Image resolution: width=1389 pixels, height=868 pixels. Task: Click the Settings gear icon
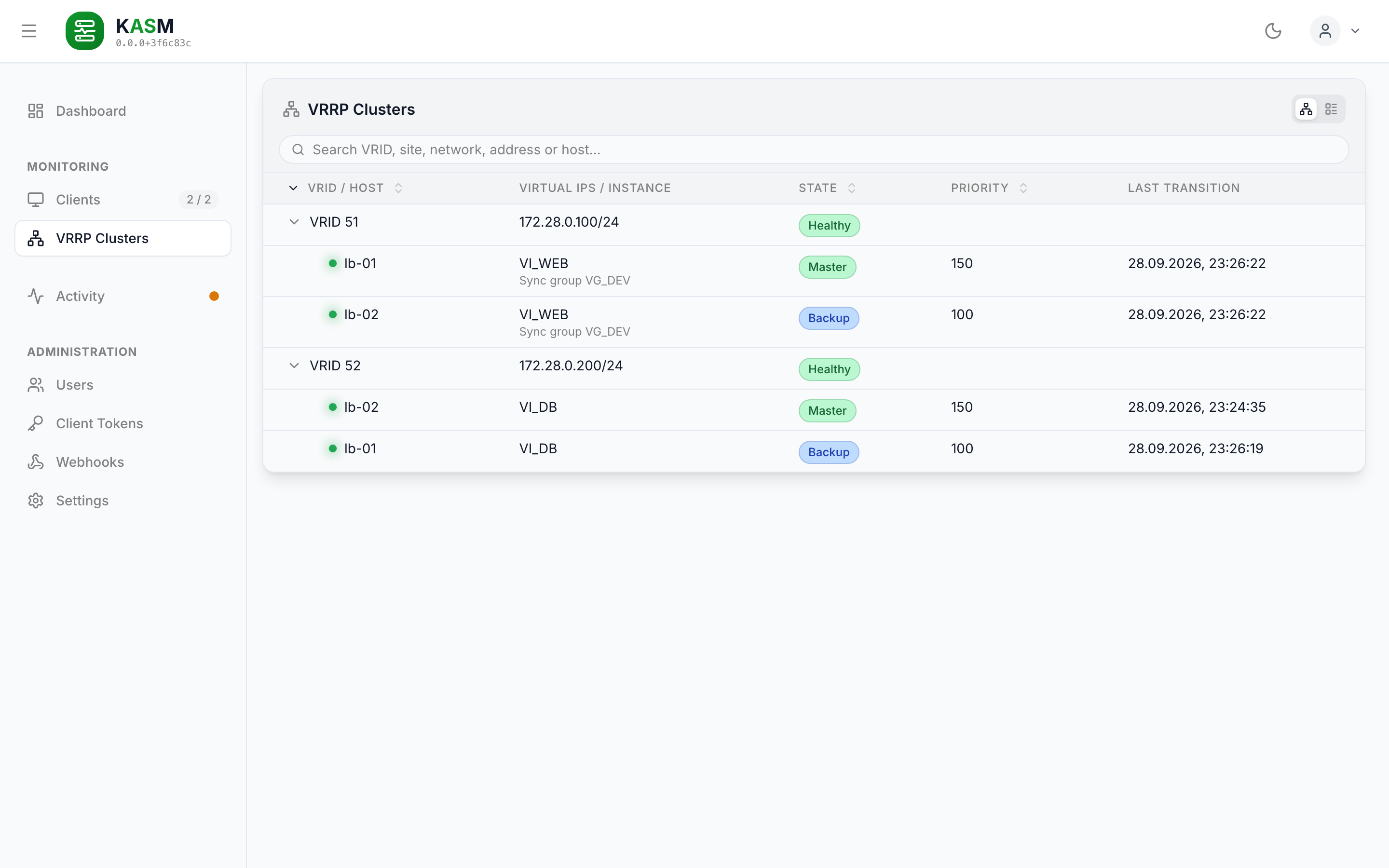(x=36, y=501)
